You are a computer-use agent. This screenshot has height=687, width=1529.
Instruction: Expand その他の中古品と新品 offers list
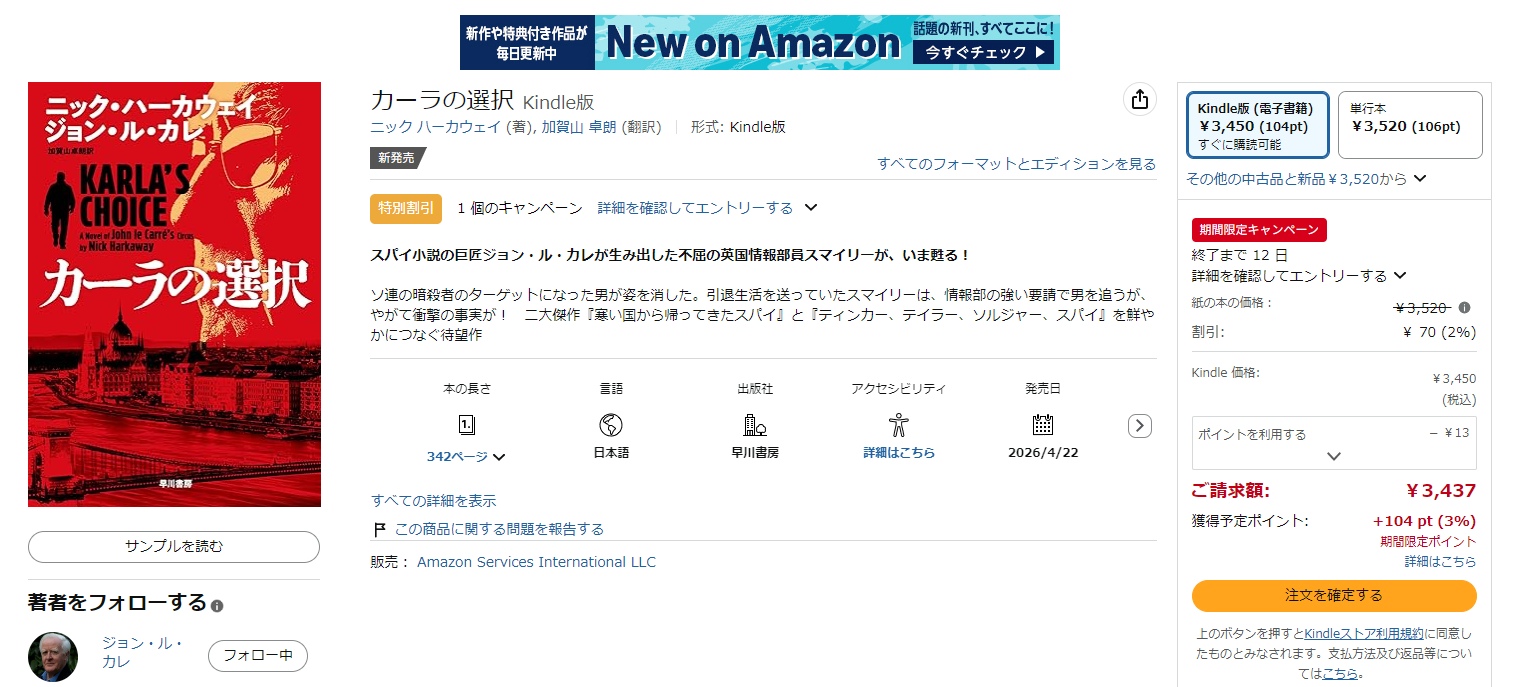coord(1306,179)
